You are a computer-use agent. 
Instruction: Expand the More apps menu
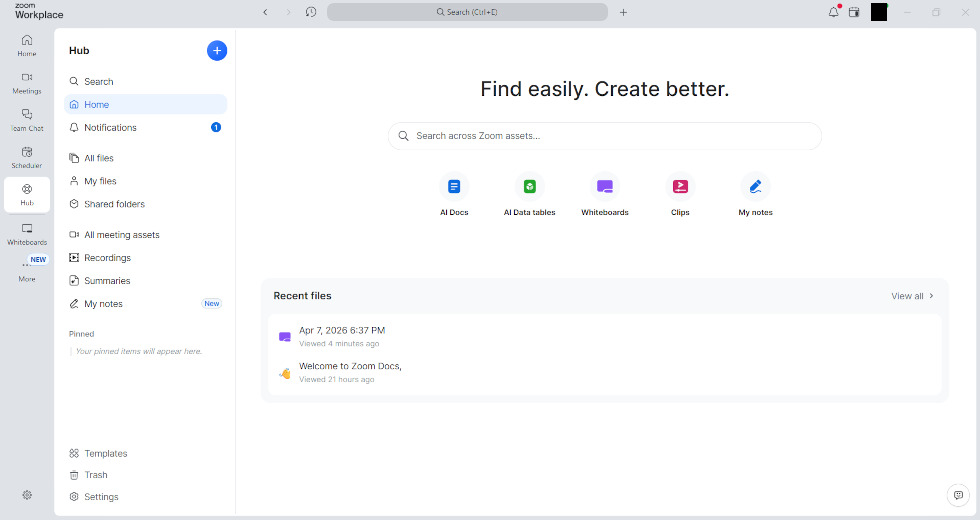[27, 269]
